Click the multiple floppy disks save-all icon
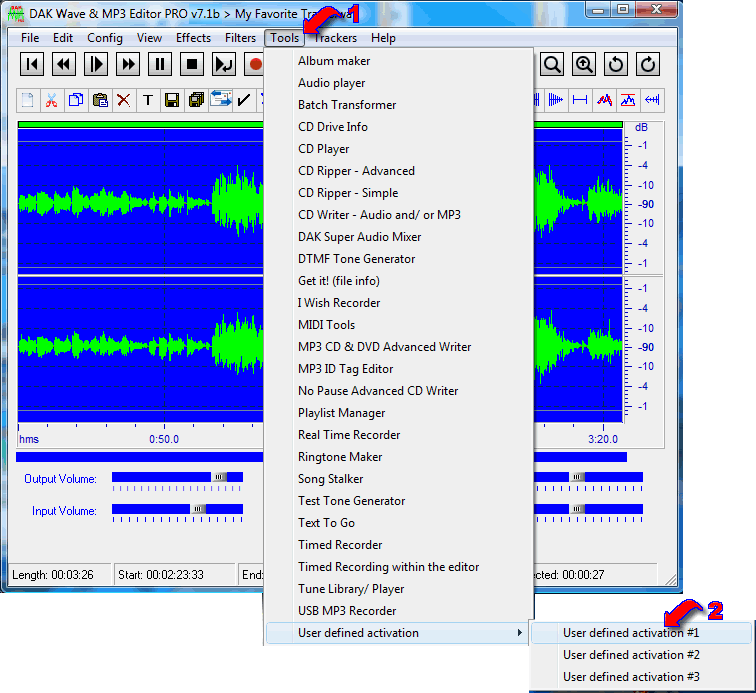Viewport: 756px width, 693px height. [x=196, y=100]
